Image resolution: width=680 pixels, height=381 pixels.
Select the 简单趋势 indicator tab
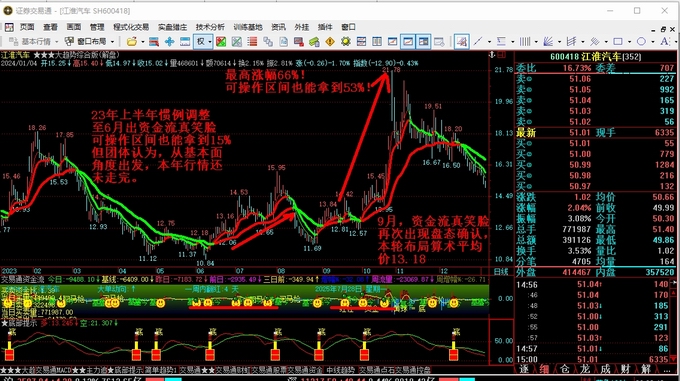[160, 369]
